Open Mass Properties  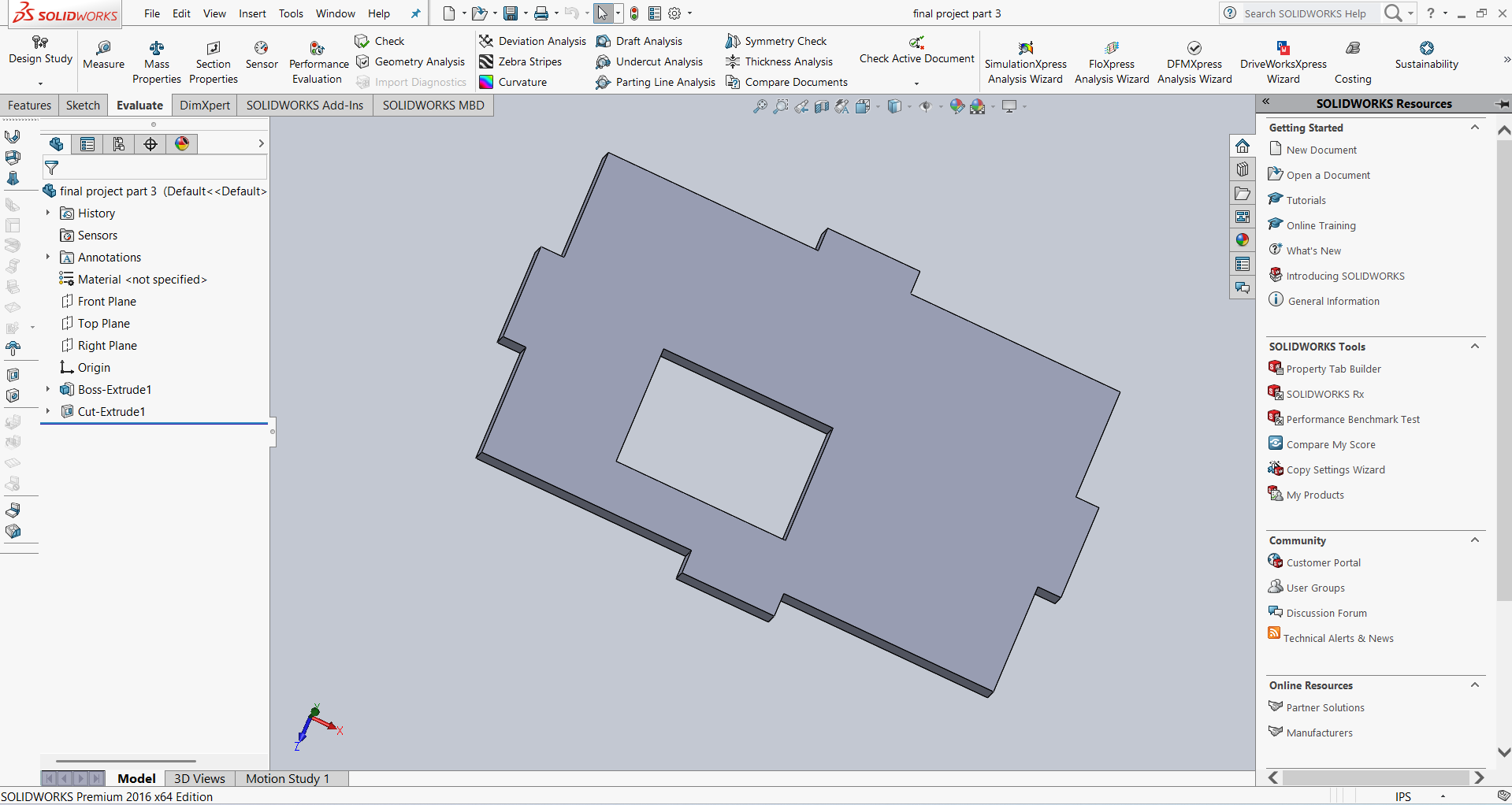156,62
